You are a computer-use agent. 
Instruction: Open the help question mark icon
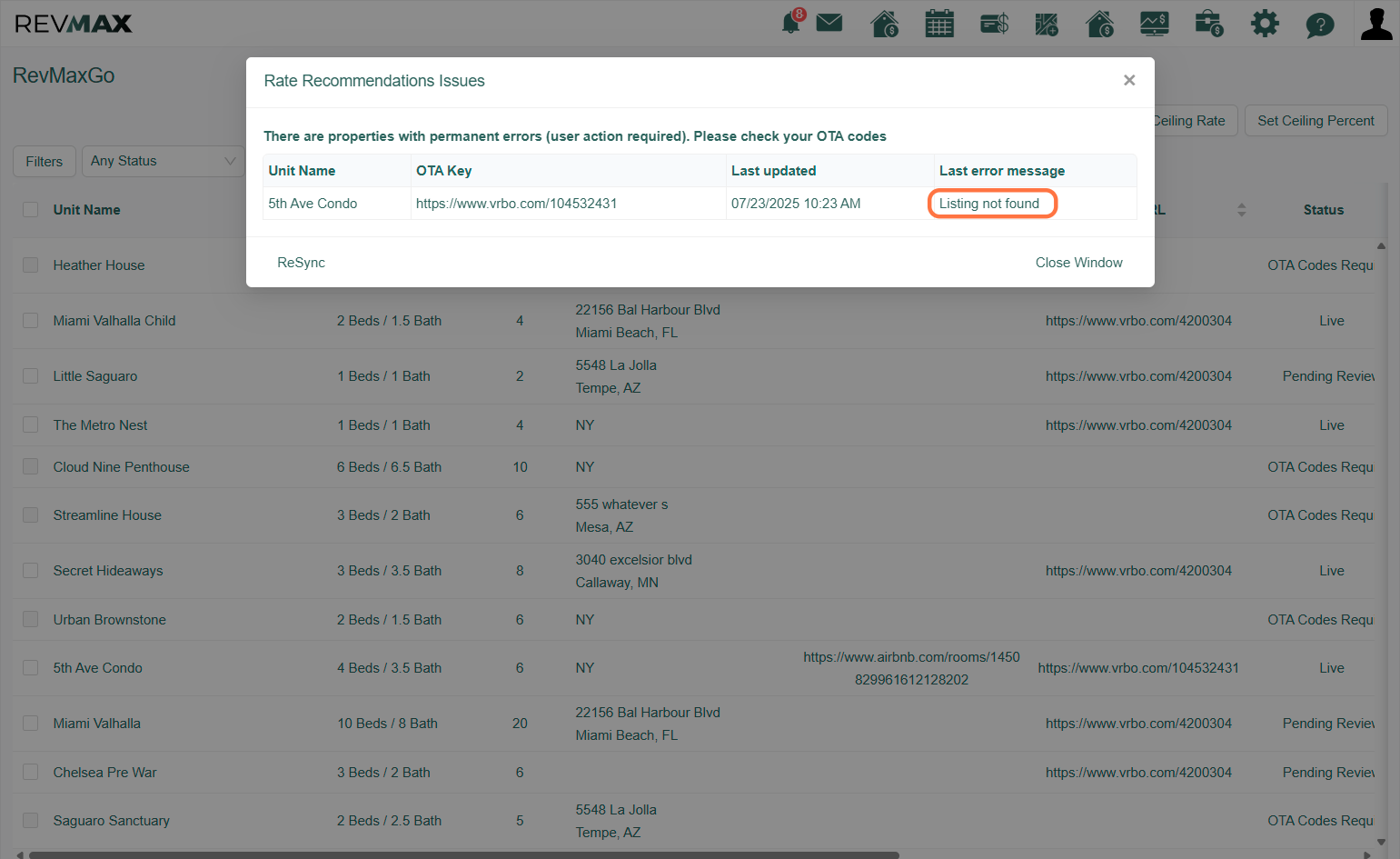coord(1320,25)
